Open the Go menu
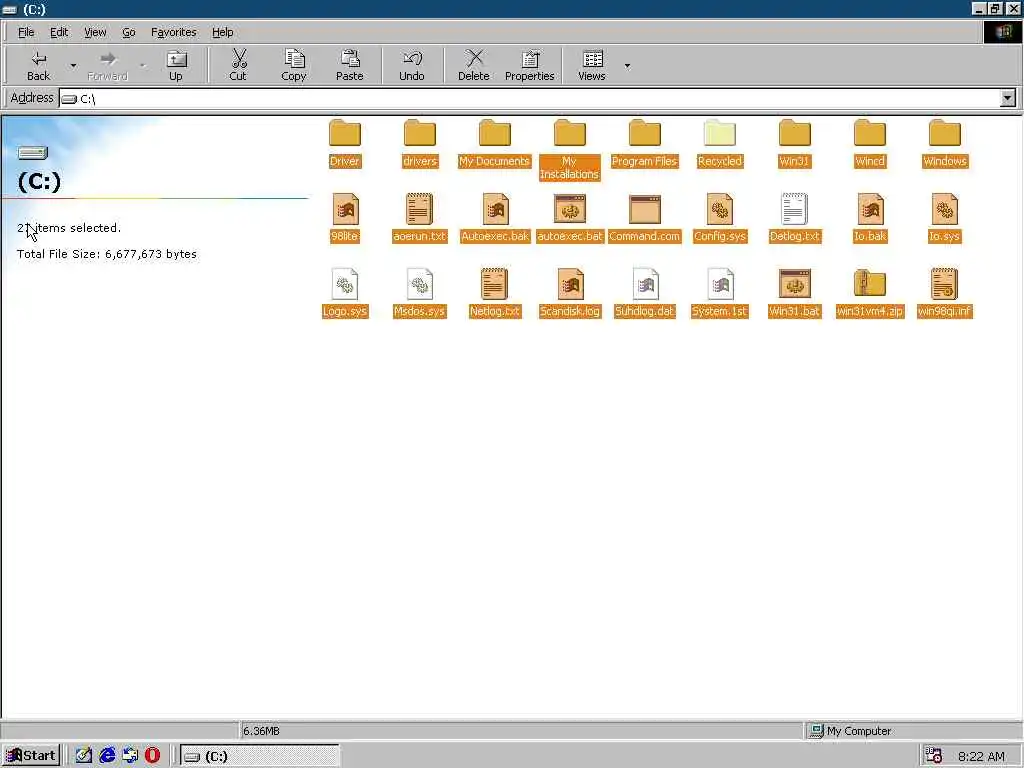This screenshot has width=1024, height=768. [129, 32]
